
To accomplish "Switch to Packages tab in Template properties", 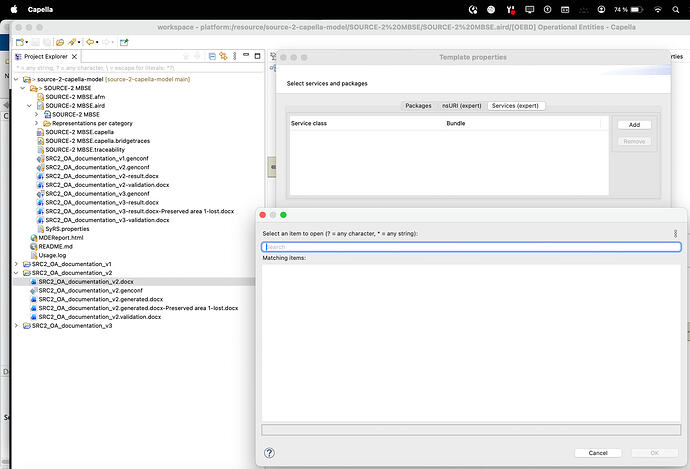I will tap(418, 106).
